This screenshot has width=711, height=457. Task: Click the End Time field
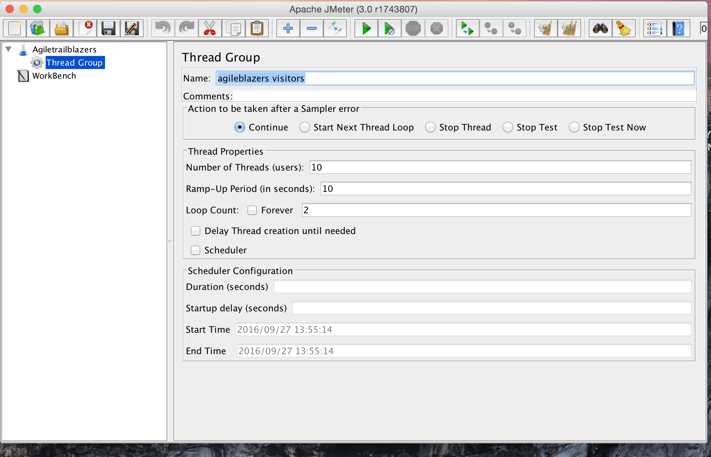point(464,350)
